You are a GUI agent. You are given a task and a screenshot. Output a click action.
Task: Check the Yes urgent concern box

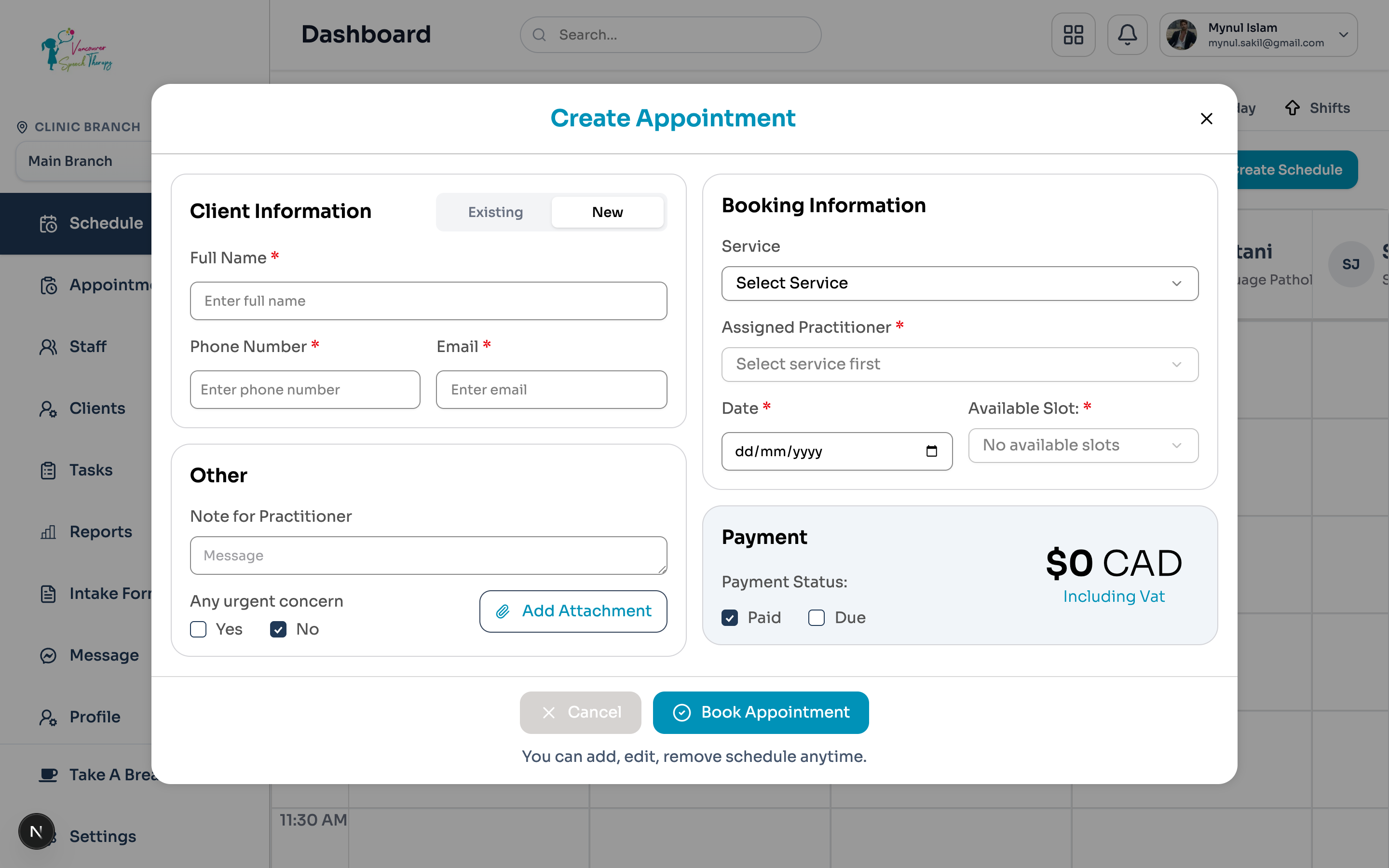(x=199, y=630)
